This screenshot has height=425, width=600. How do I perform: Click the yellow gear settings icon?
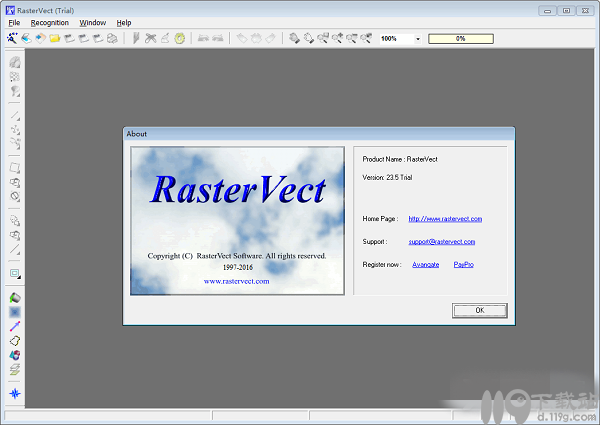(180, 38)
